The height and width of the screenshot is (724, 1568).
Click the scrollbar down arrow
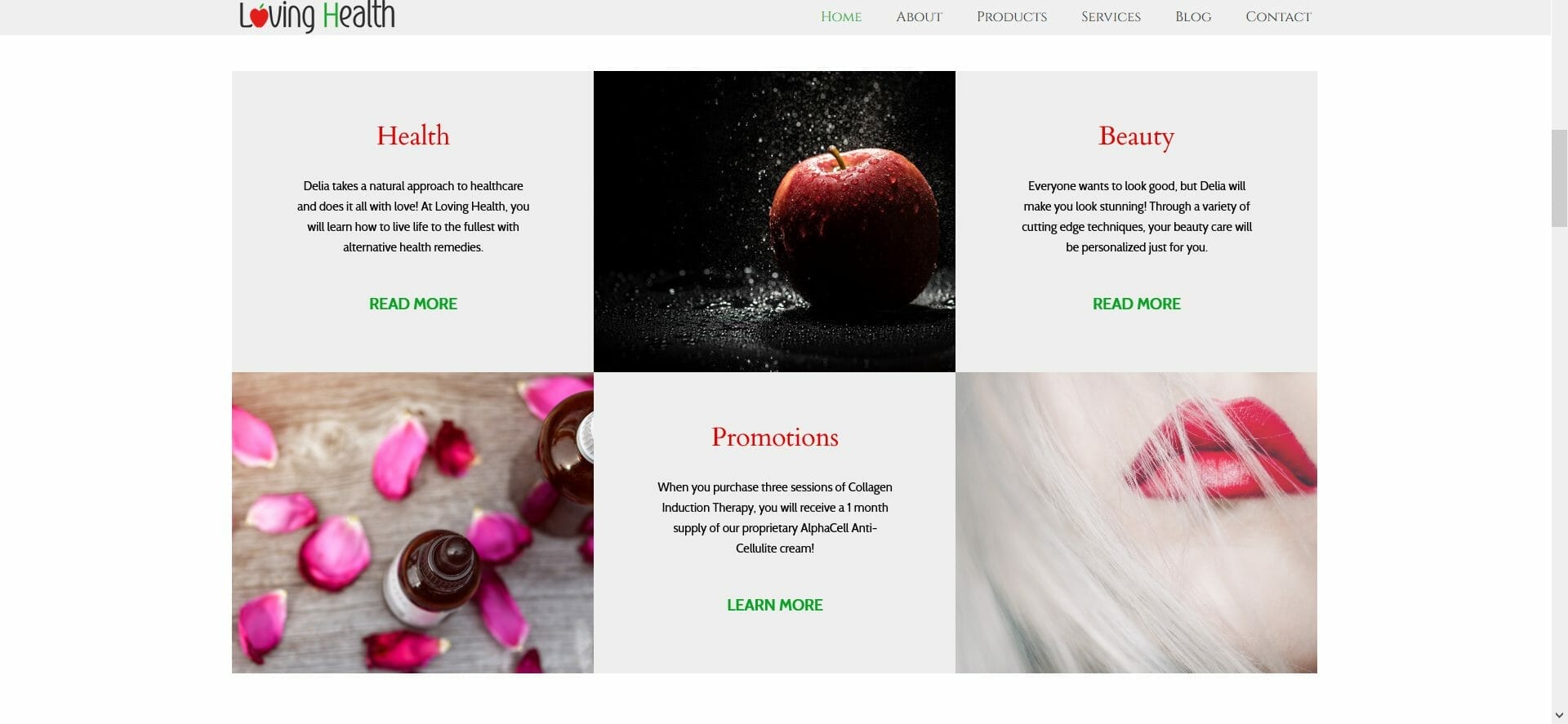click(x=1559, y=715)
